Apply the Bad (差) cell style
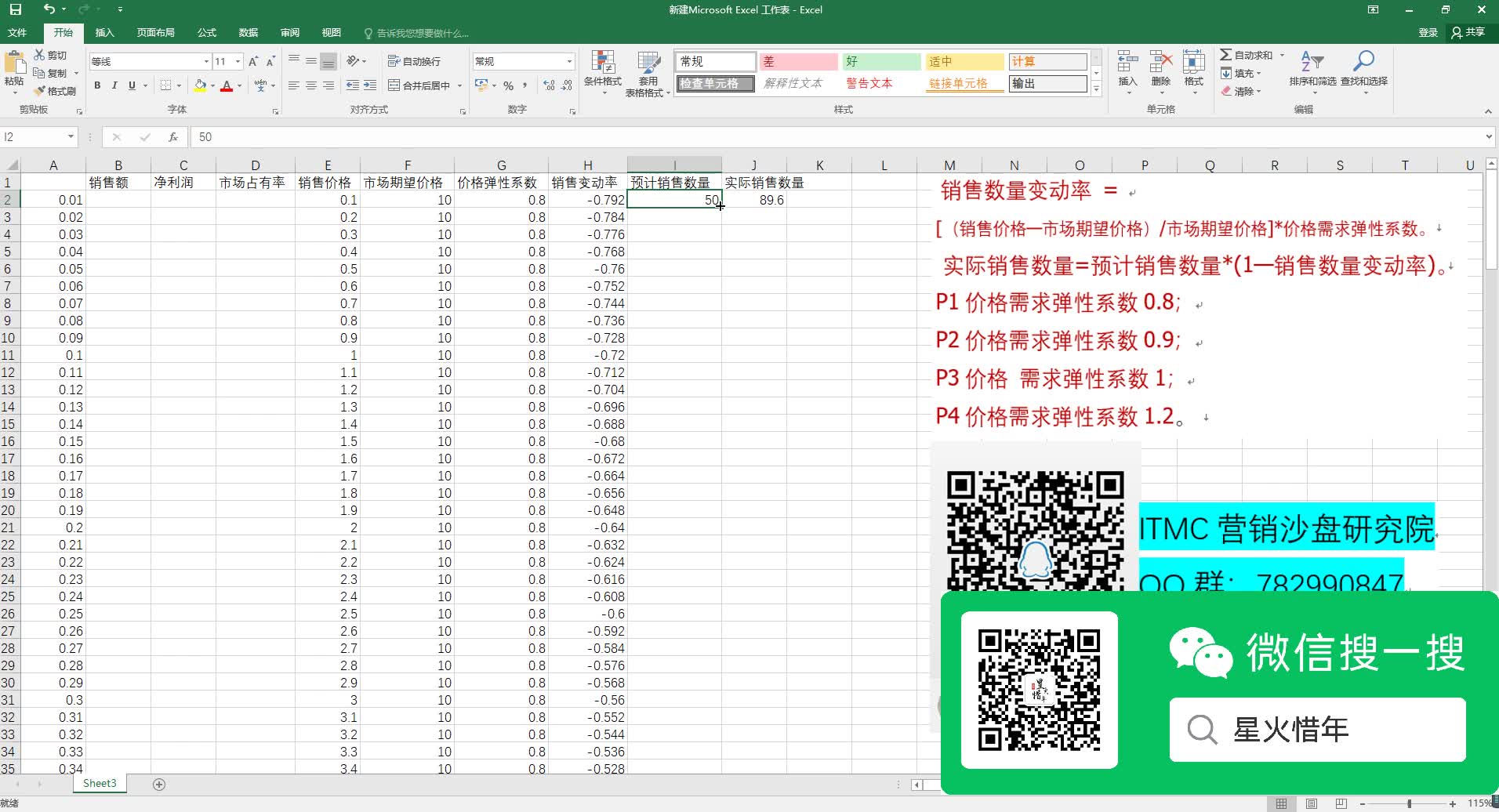1499x812 pixels. point(799,61)
